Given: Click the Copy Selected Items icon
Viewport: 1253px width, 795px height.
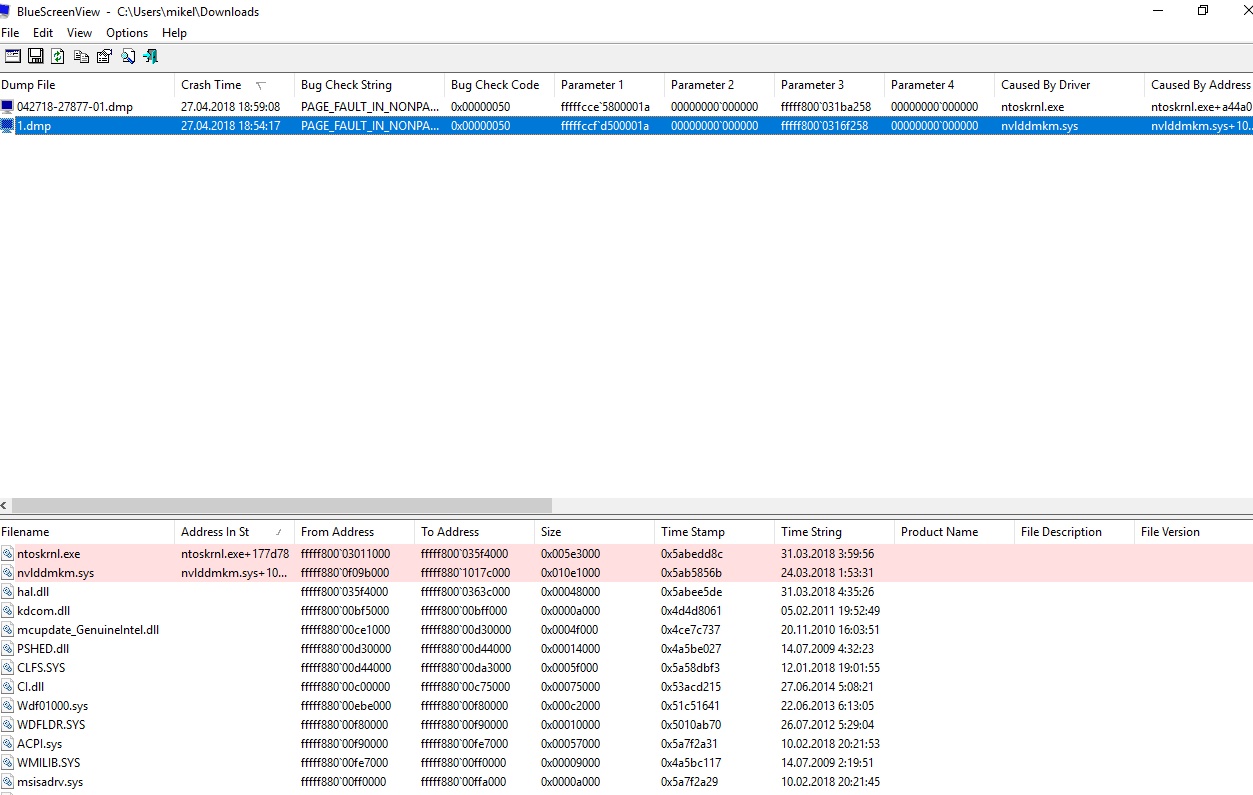Looking at the screenshot, I should [82, 56].
